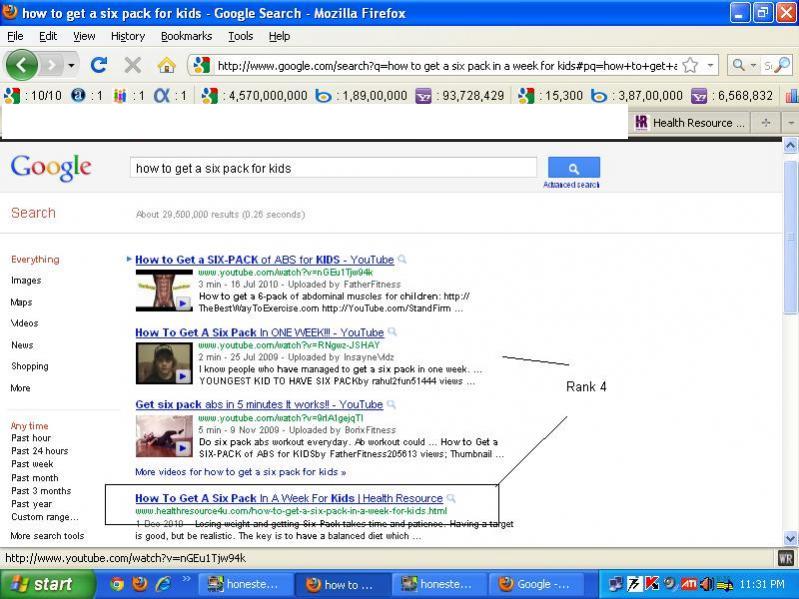Go back with the green back arrow

click(x=21, y=65)
